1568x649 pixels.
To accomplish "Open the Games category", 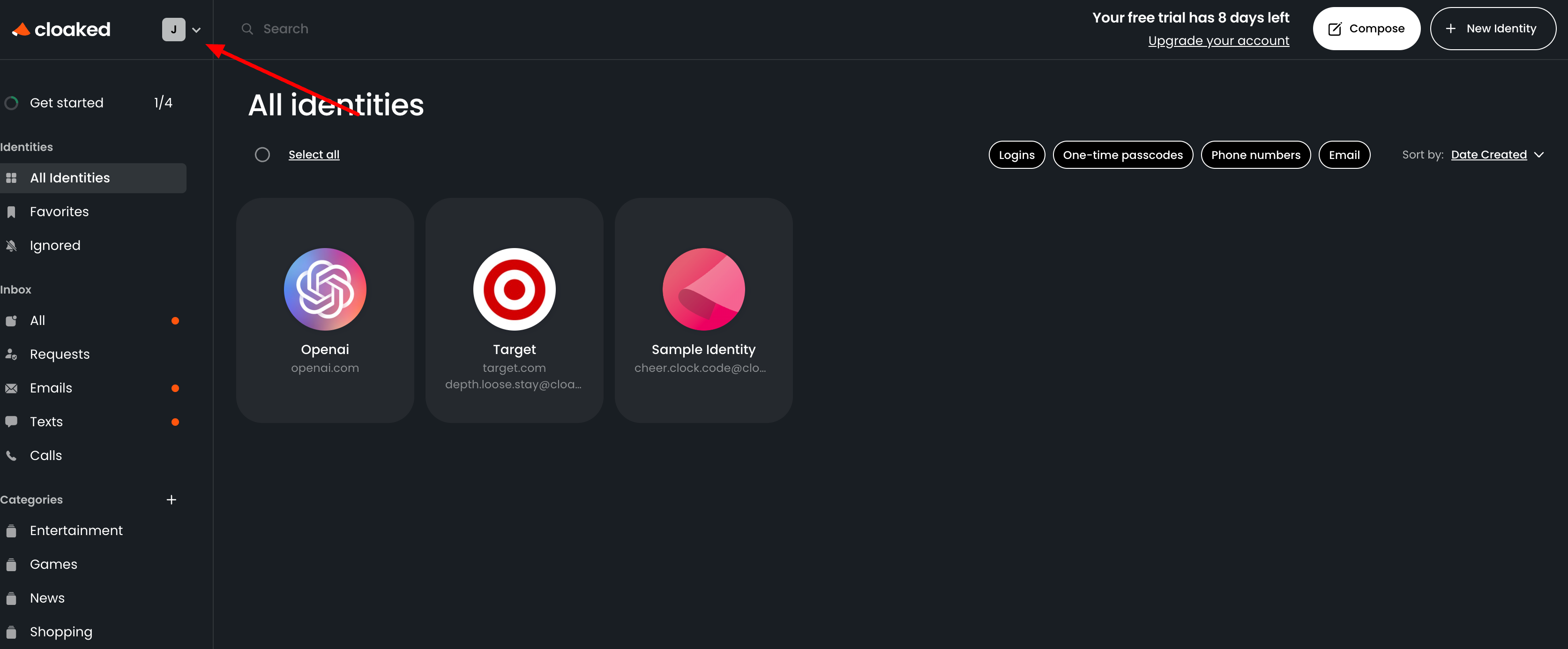I will [53, 565].
